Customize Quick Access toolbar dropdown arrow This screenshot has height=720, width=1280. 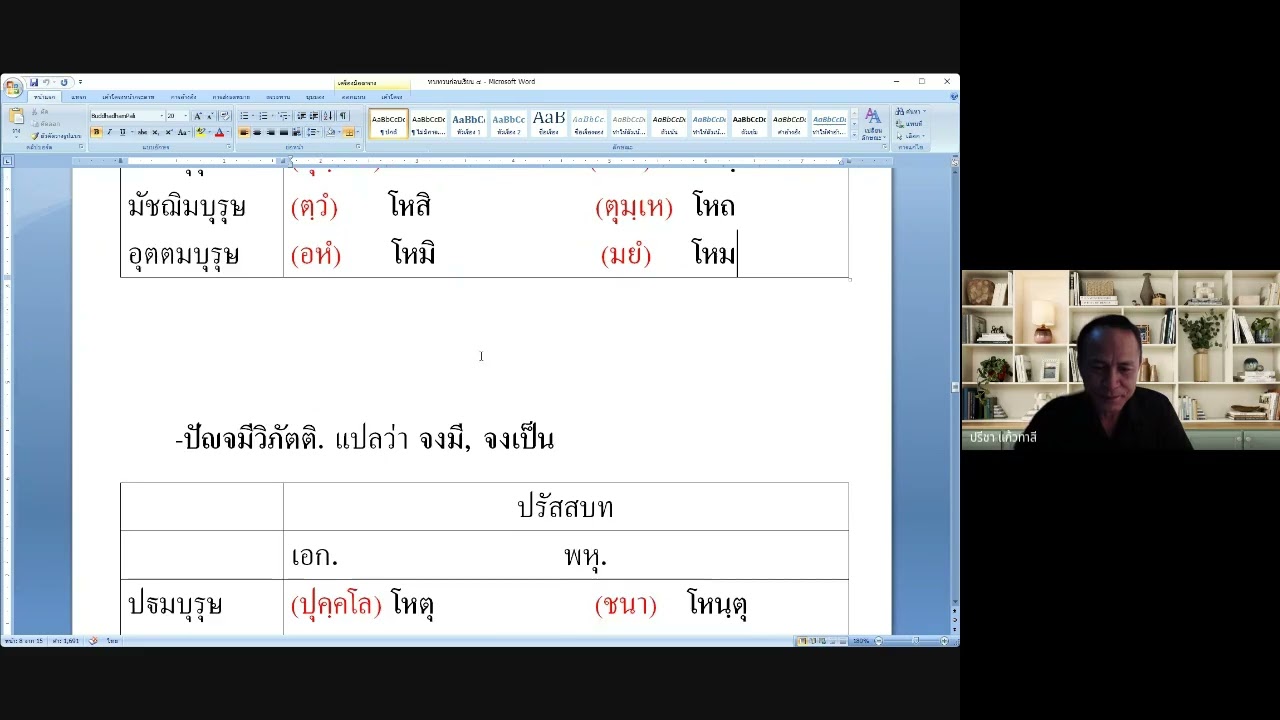80,82
